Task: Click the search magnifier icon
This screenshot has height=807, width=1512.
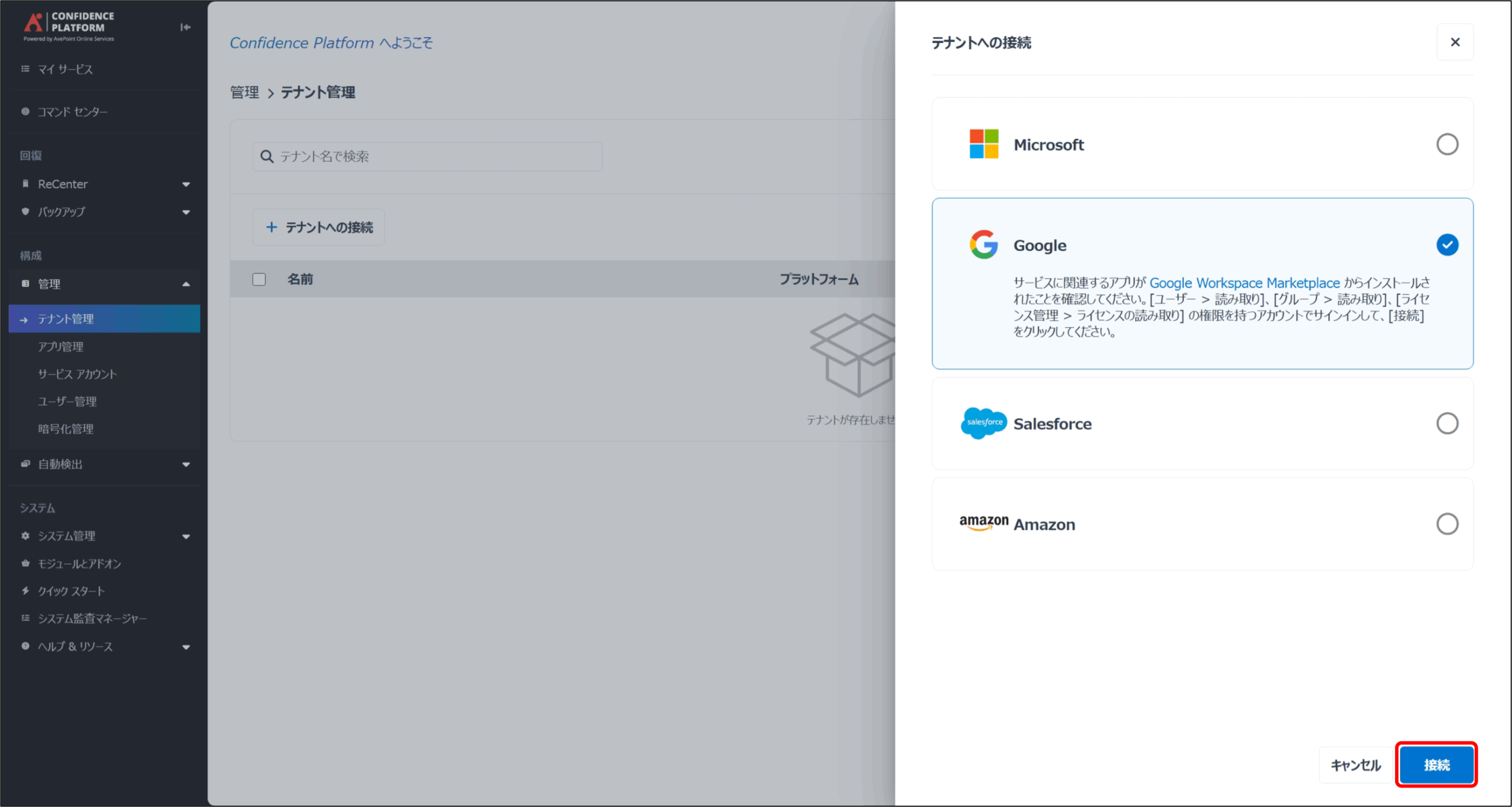Action: [x=267, y=156]
